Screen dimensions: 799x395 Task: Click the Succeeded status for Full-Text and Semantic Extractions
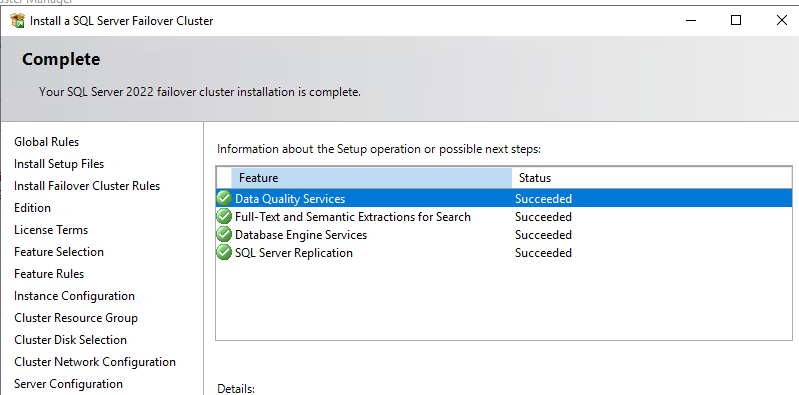[x=543, y=217]
